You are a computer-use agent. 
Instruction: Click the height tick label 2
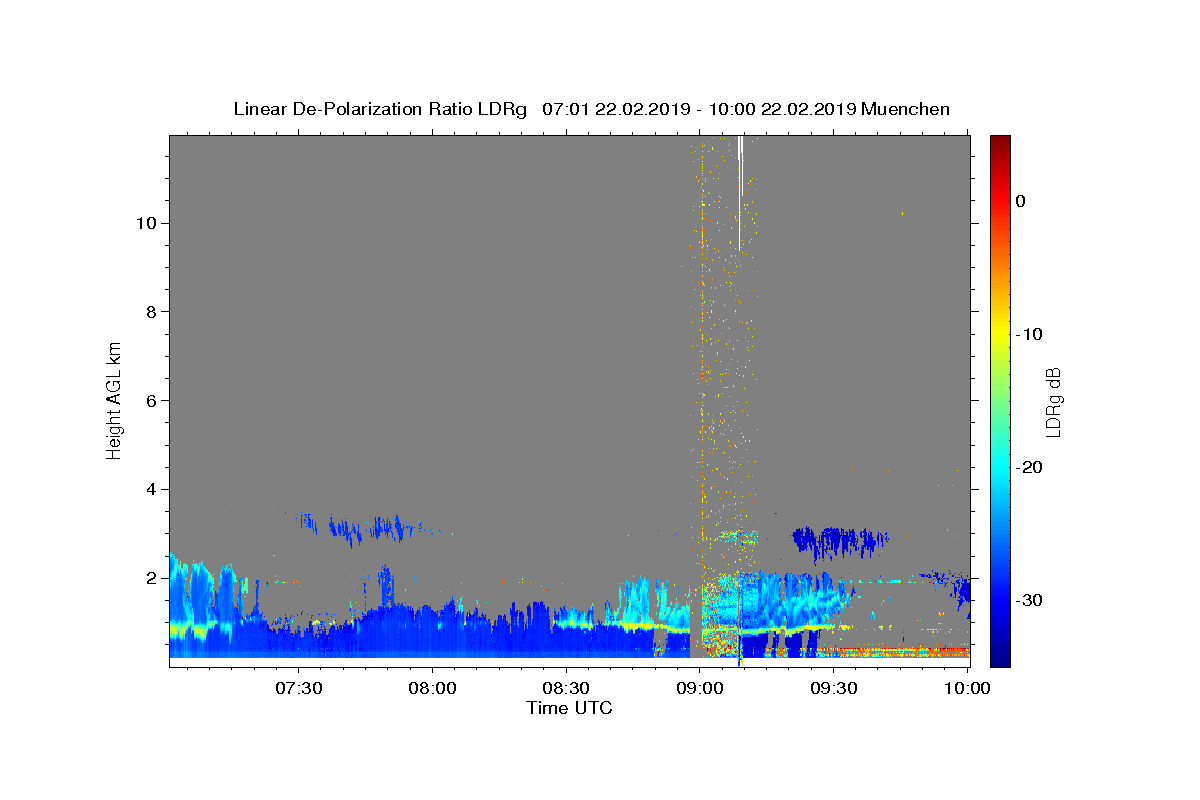(x=149, y=578)
